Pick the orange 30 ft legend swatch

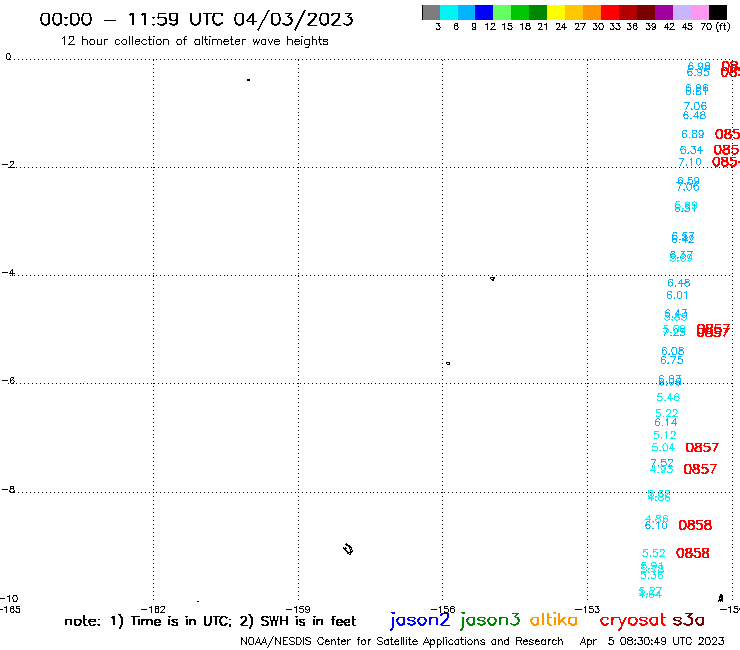pyautogui.click(x=592, y=12)
